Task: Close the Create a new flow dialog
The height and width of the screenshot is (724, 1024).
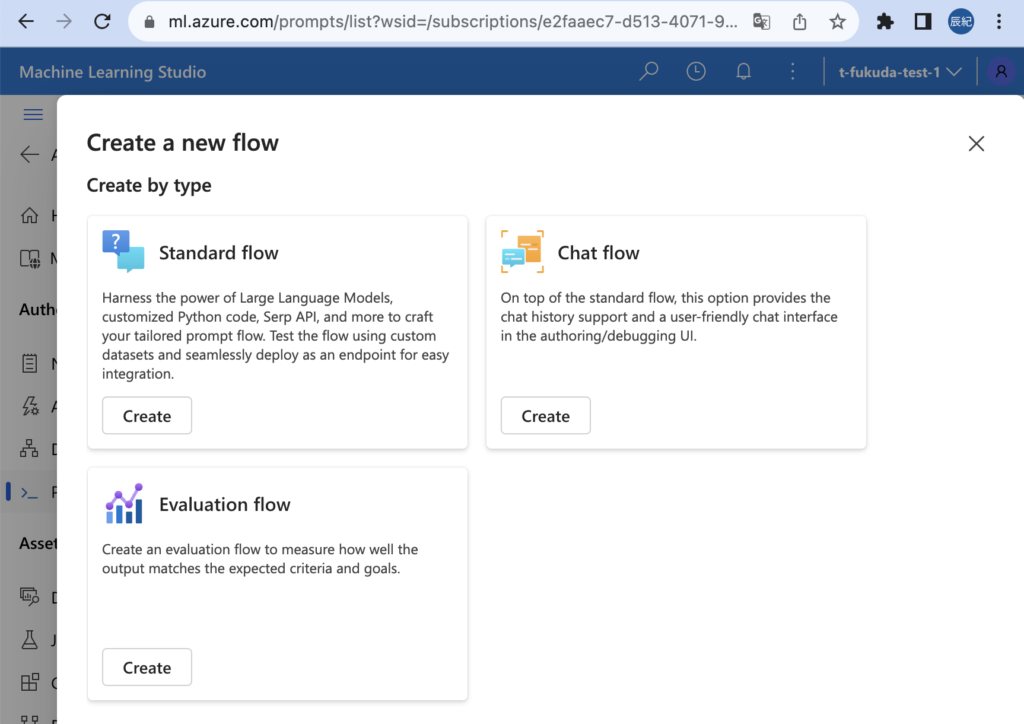Action: (976, 144)
